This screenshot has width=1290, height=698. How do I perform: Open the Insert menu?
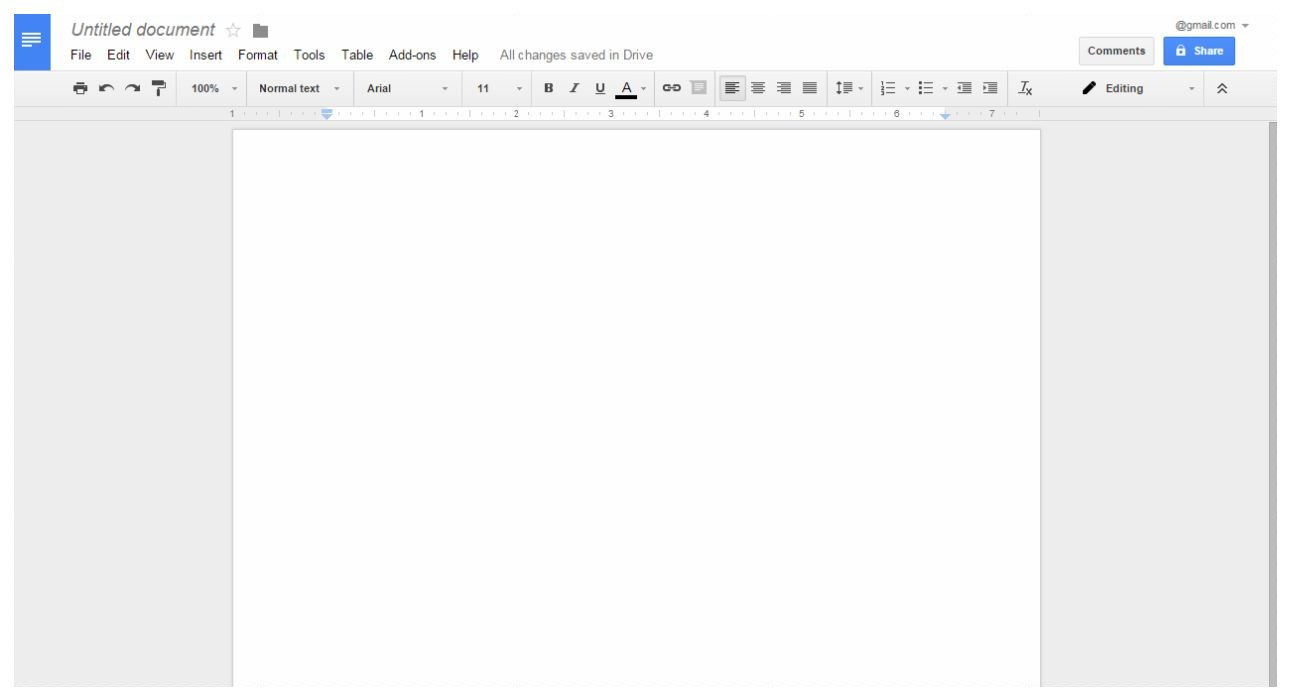206,54
